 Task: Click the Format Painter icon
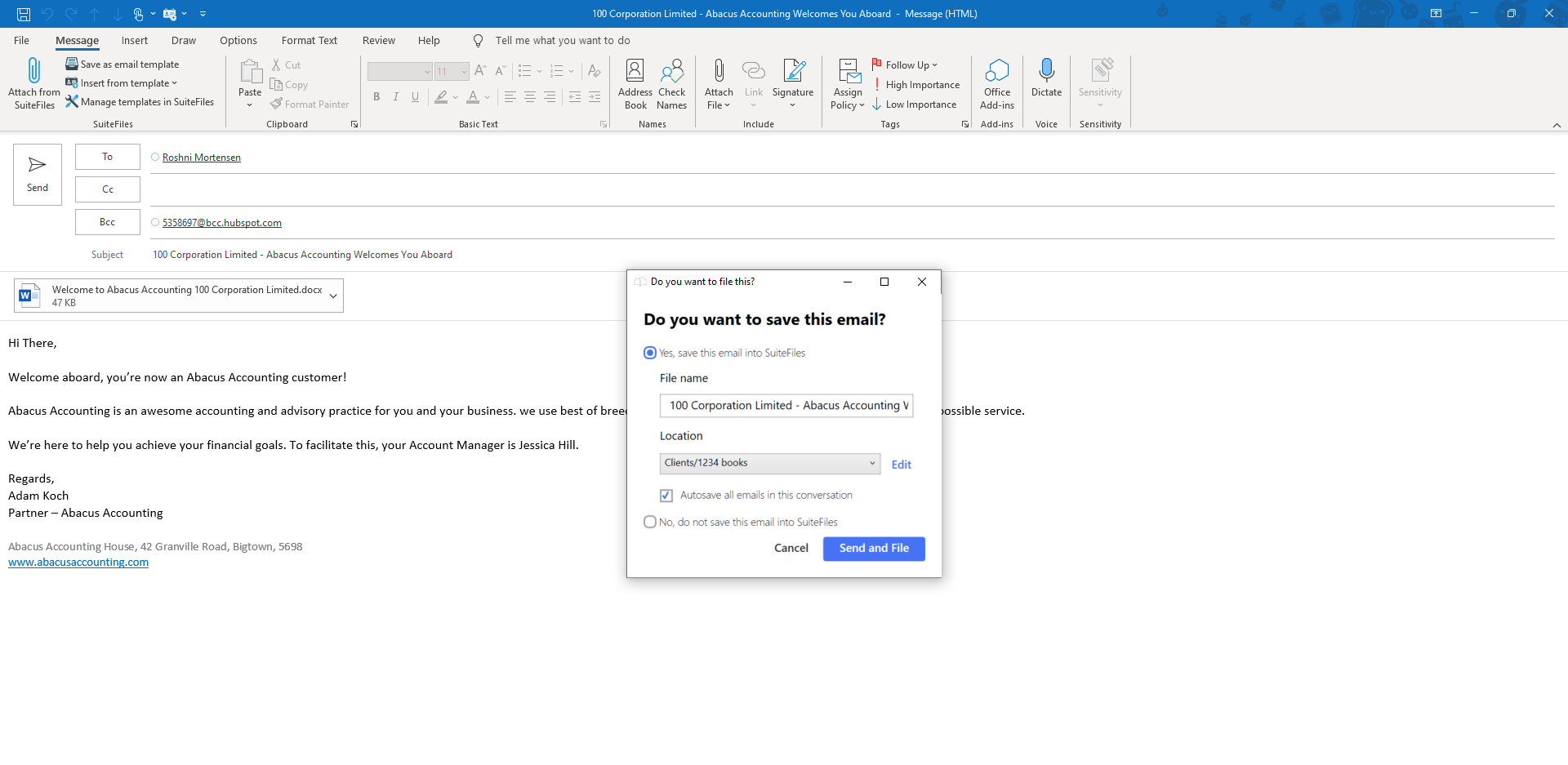(x=276, y=104)
